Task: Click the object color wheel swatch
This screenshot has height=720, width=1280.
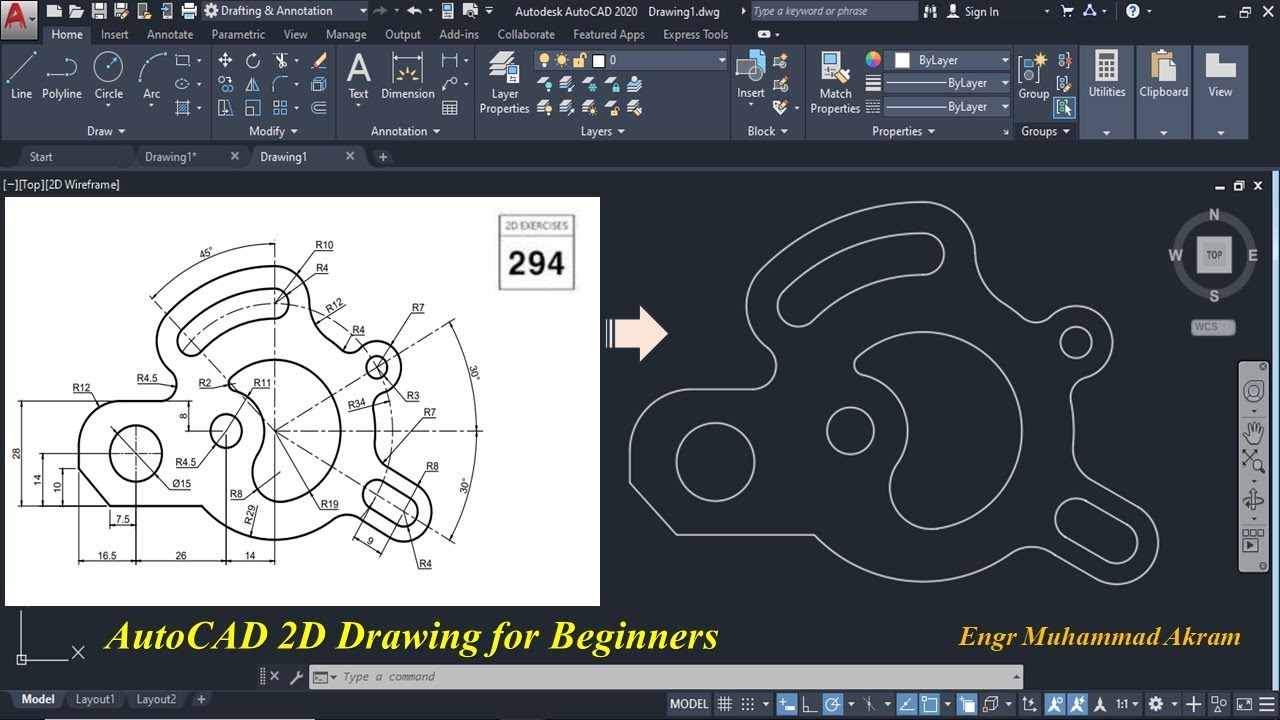Action: pyautogui.click(x=873, y=60)
